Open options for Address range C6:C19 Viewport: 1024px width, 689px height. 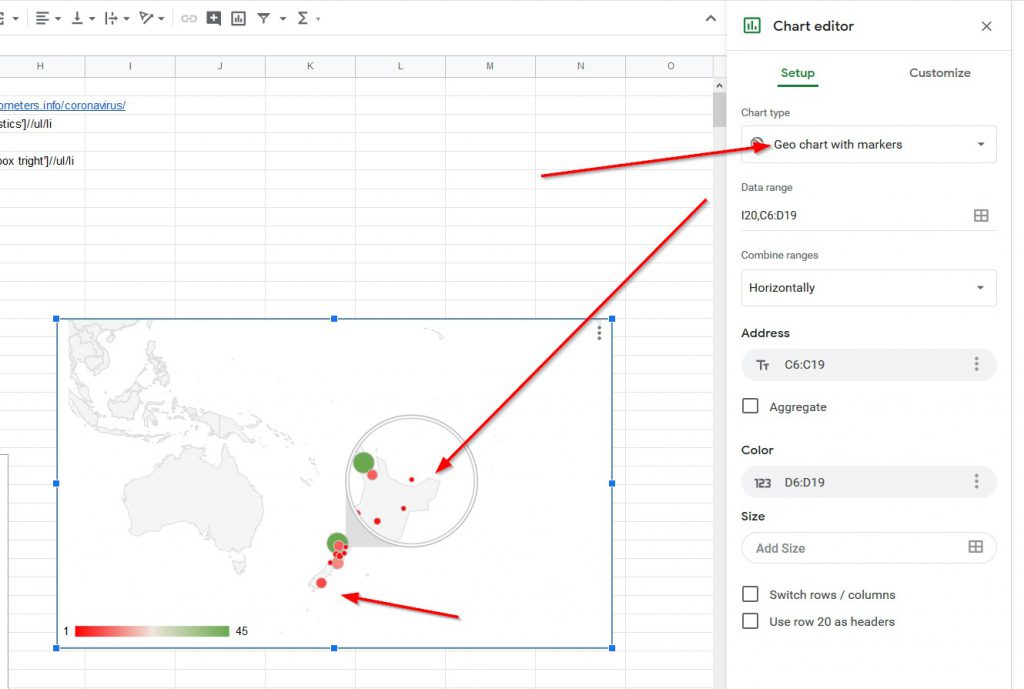pyautogui.click(x=976, y=365)
